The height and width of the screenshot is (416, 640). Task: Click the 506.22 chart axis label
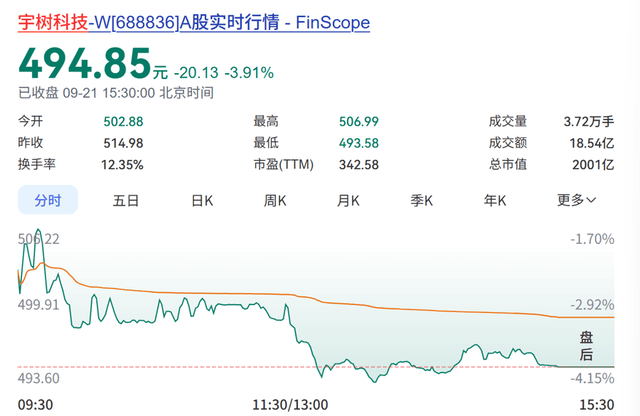coord(39,239)
